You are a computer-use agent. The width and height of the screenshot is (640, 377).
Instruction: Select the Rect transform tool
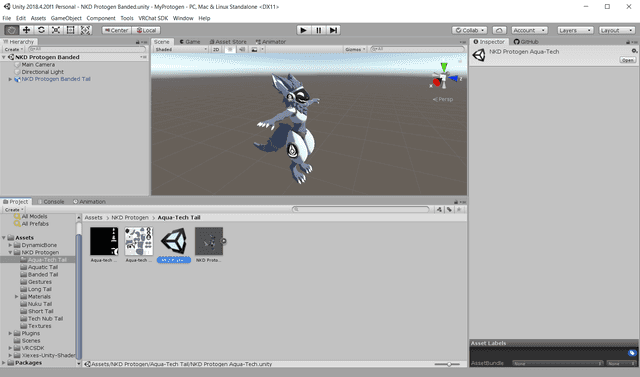71,30
